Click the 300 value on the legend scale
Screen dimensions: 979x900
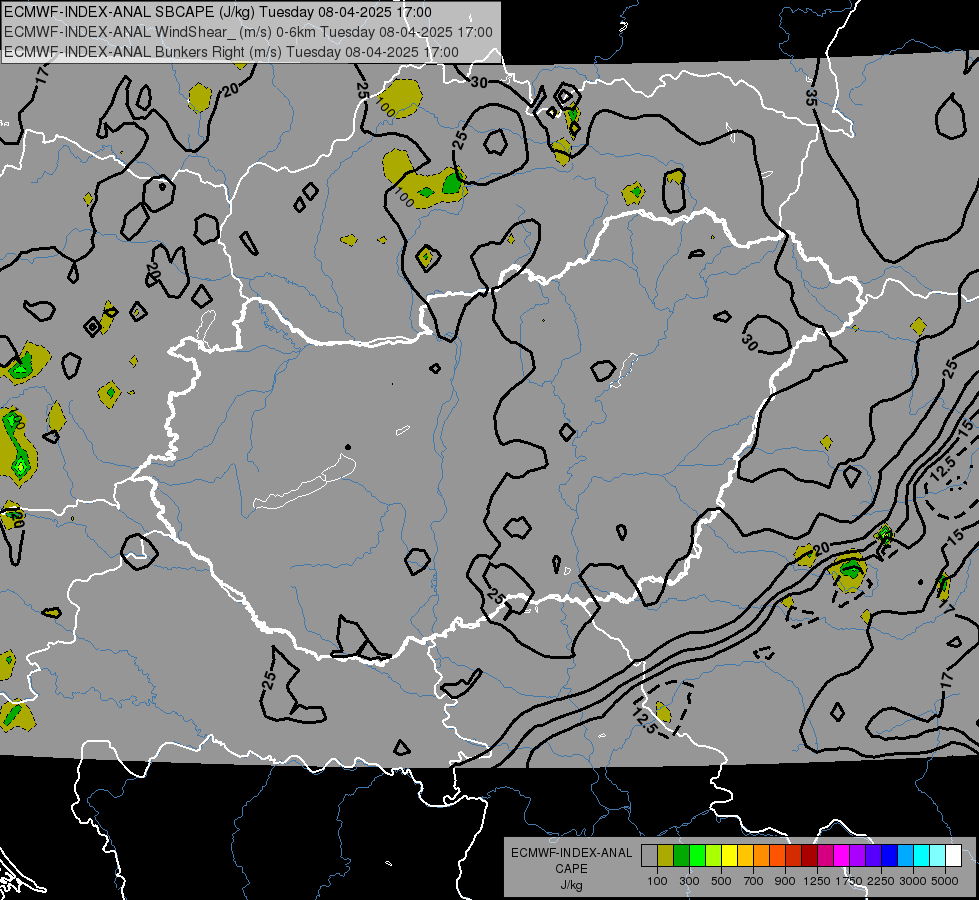[689, 881]
